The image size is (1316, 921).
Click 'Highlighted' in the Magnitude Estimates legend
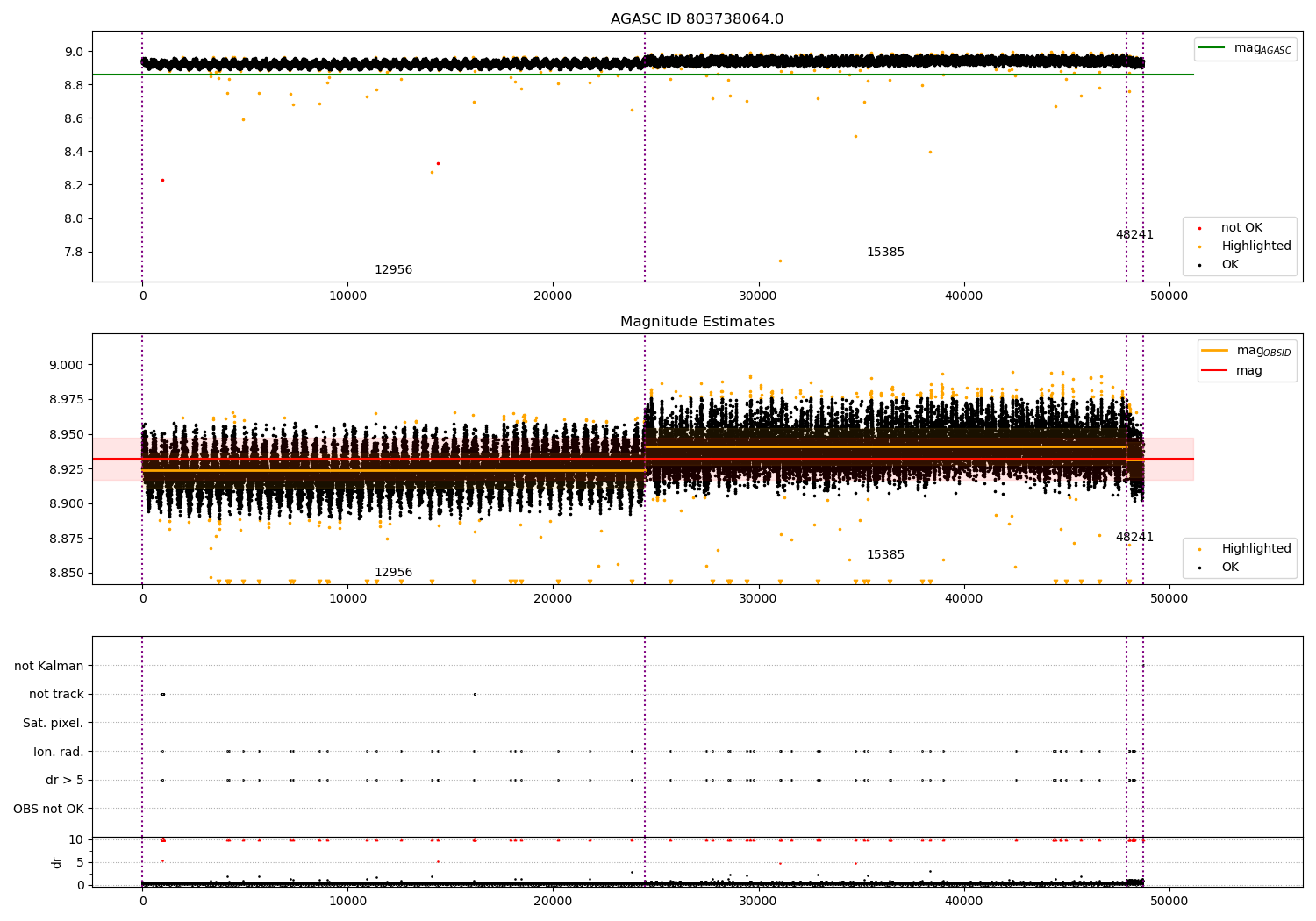point(1256,549)
